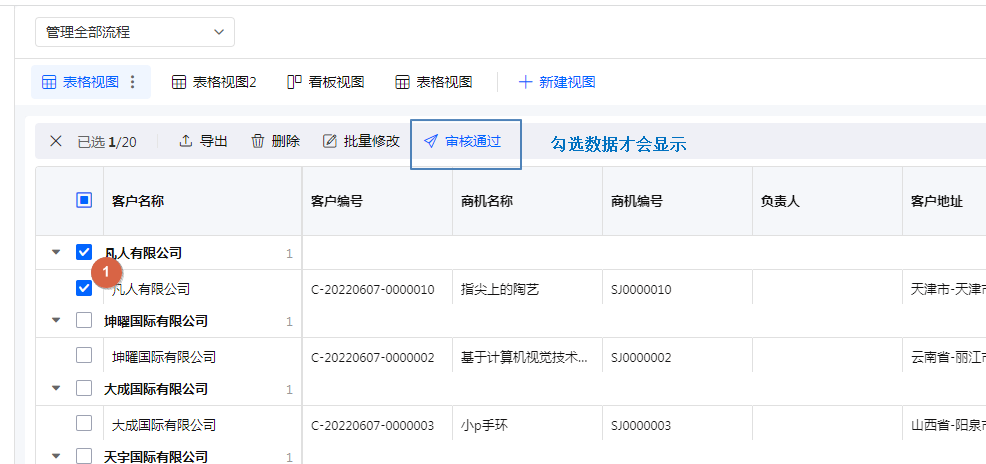This screenshot has width=986, height=464.
Task: Collapse the 大成国际有限公司 group arrow
Action: click(56, 389)
